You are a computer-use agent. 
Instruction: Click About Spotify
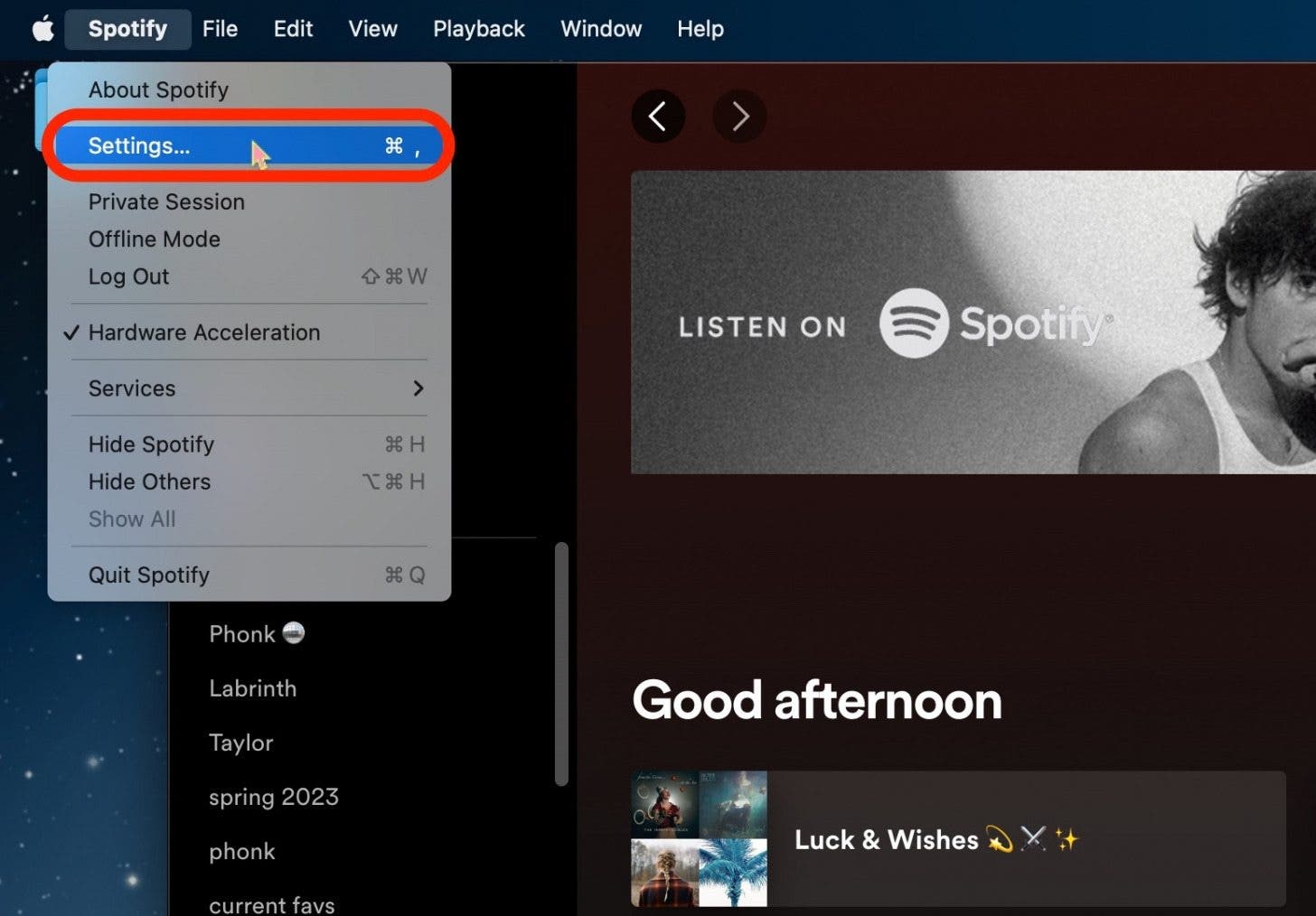(x=158, y=89)
